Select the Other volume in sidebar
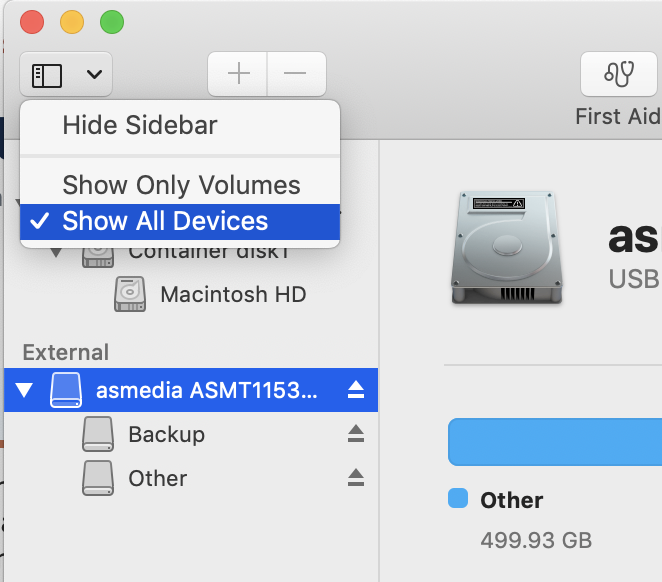The height and width of the screenshot is (582, 662). tap(157, 478)
